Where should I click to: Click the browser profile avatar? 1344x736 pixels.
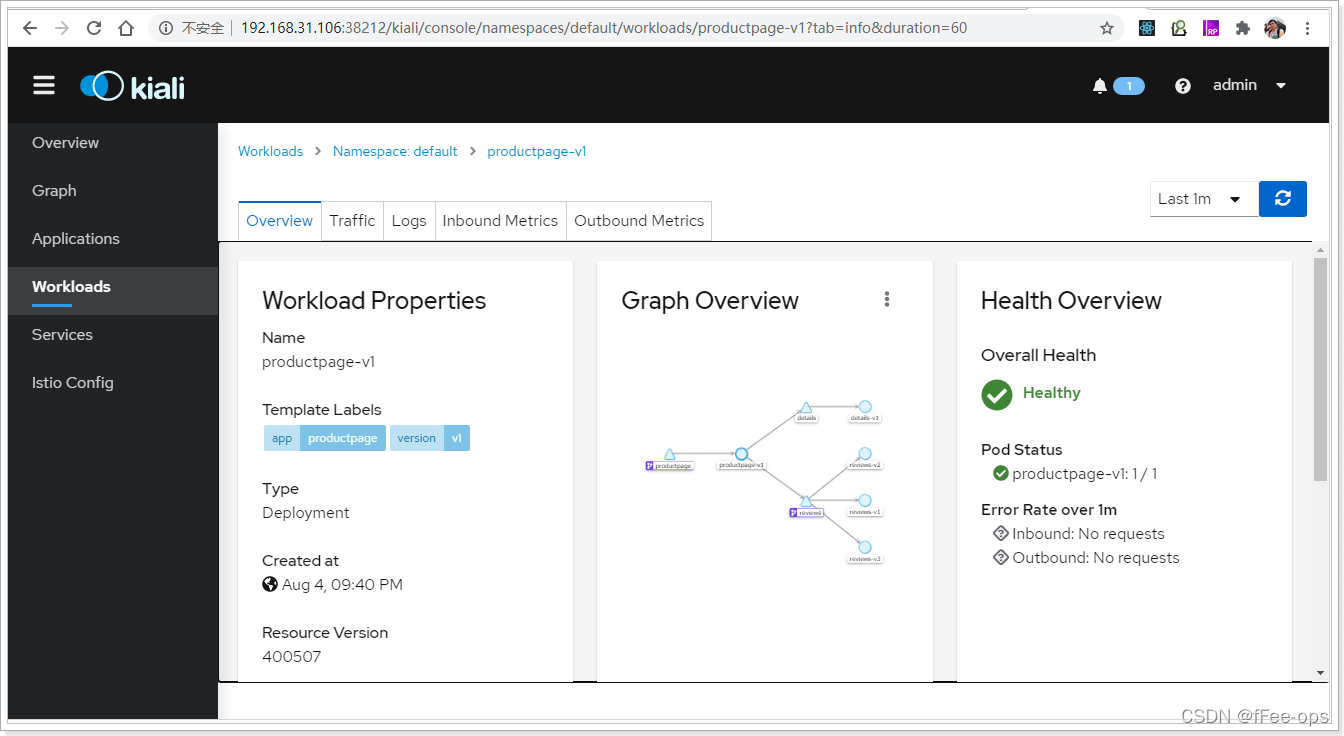1275,28
